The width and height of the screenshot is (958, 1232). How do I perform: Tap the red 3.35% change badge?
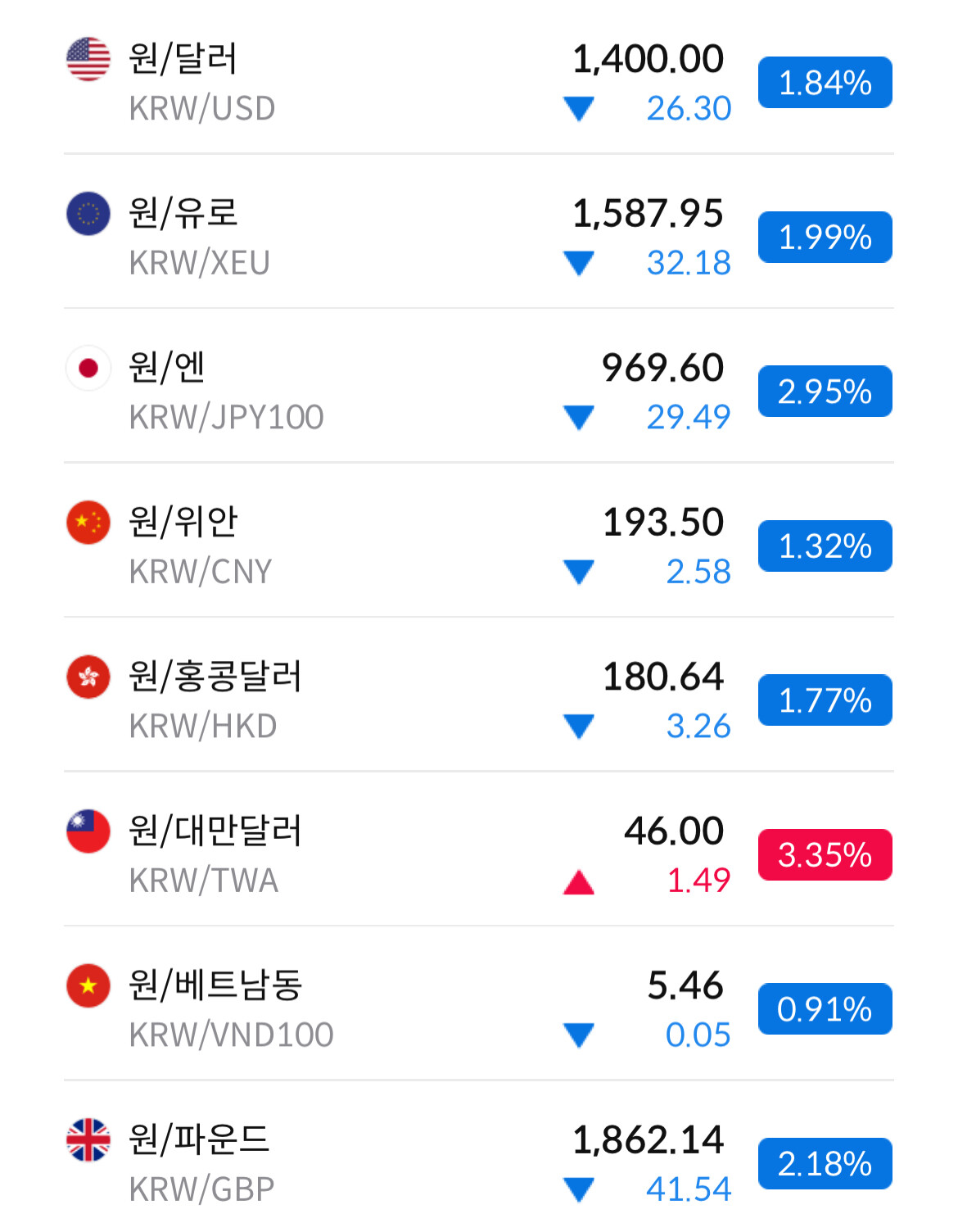pos(825,854)
